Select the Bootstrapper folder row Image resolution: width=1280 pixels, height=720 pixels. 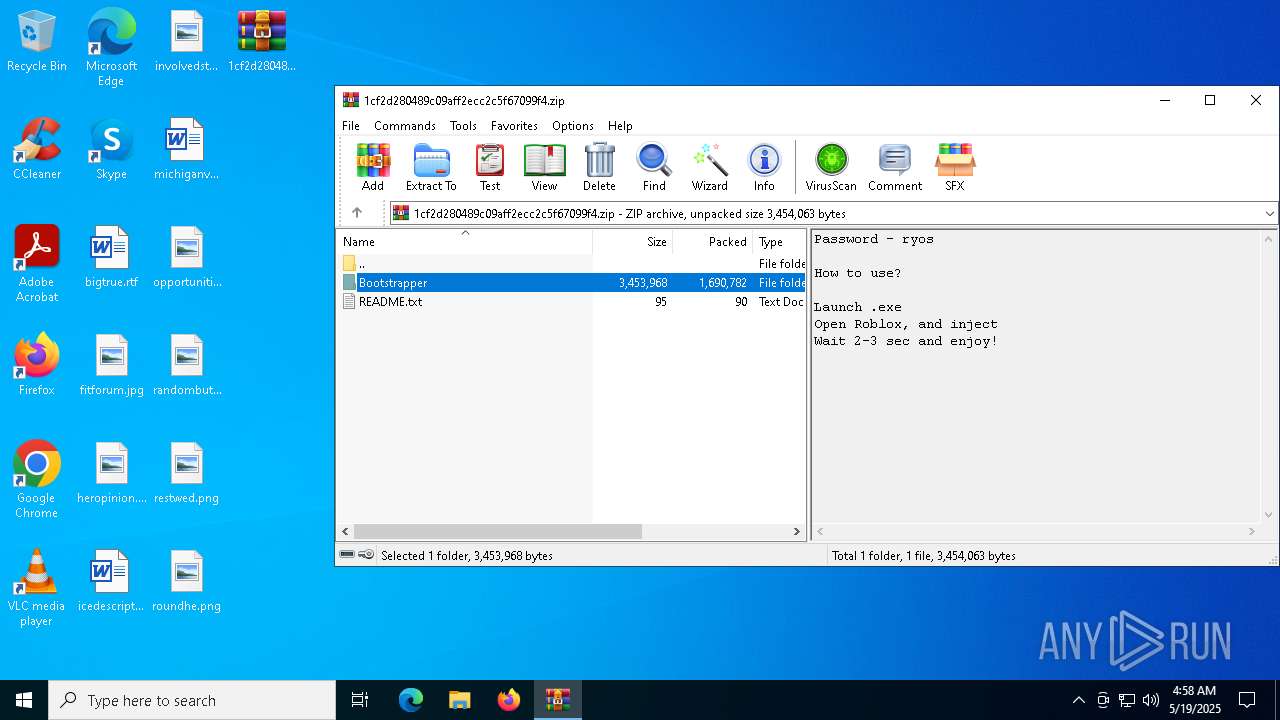[571, 283]
